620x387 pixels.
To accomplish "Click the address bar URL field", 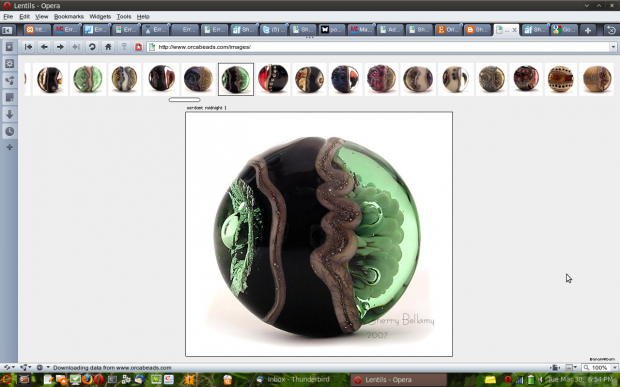I will coord(380,47).
